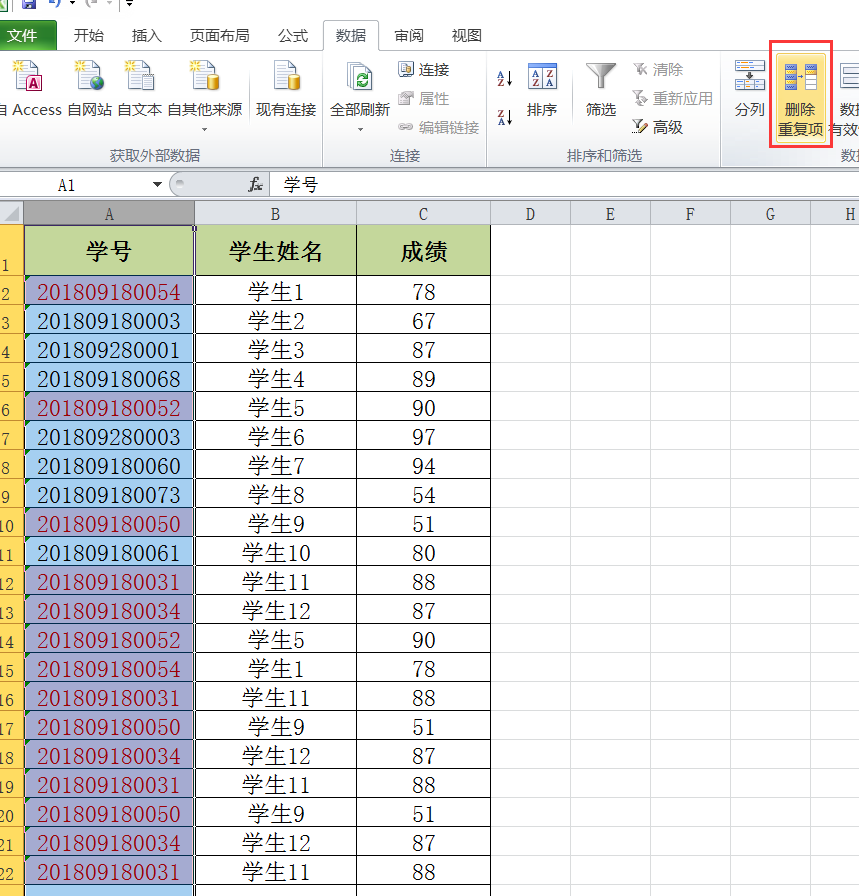
Task: Open the 自其他来源 sources dropdown
Action: (x=205, y=130)
